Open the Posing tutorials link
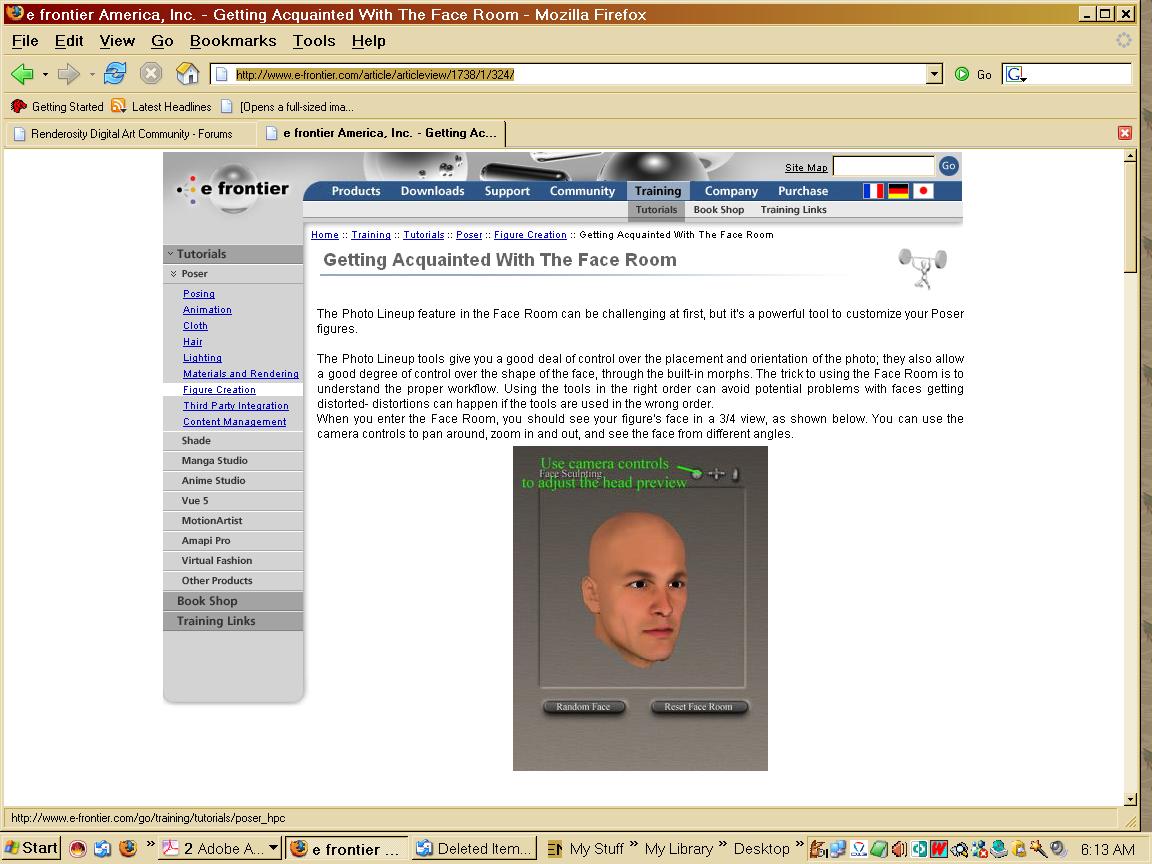 point(198,294)
